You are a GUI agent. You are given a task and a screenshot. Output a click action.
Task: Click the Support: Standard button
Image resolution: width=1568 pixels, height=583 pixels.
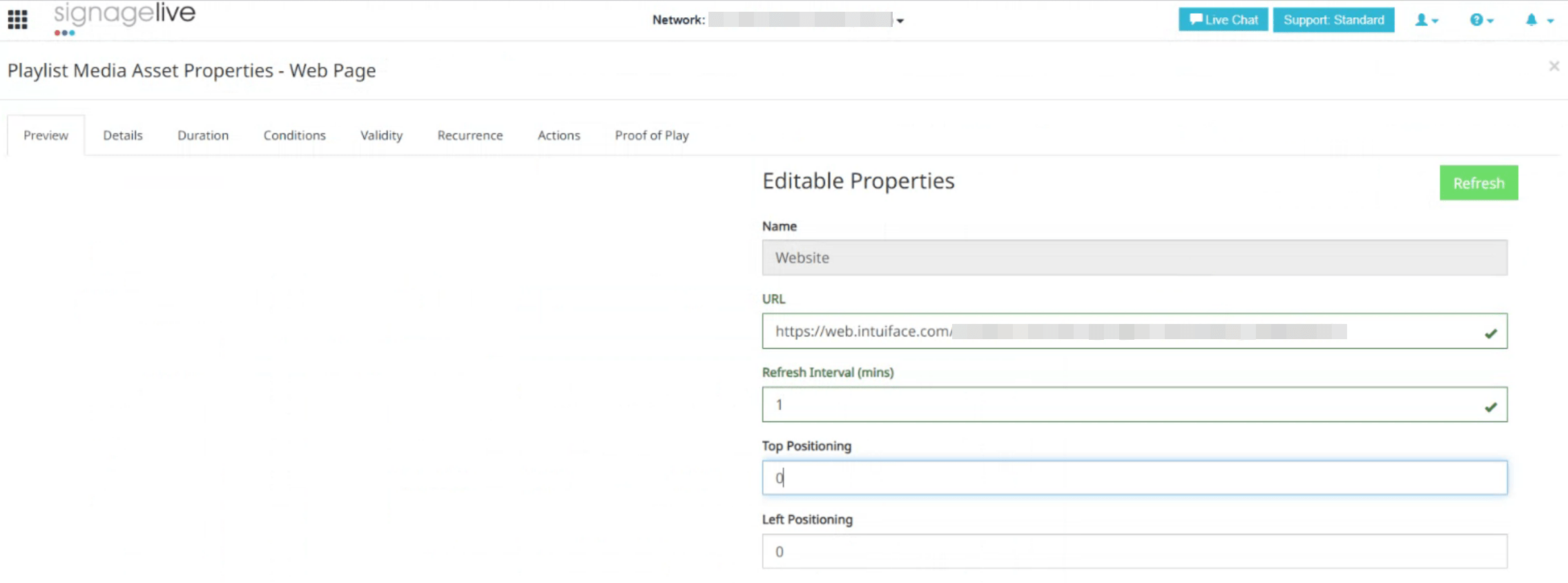(x=1333, y=20)
